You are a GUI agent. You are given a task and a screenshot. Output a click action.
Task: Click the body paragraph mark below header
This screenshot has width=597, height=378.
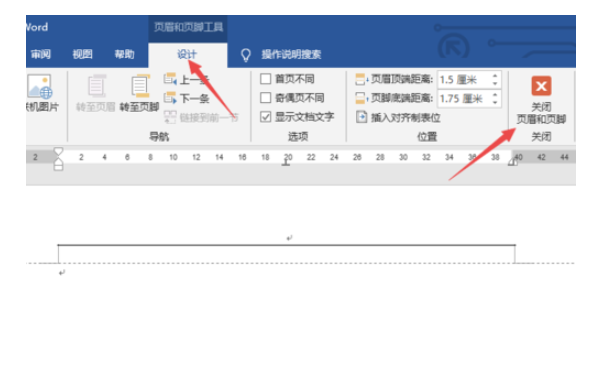pyautogui.click(x=62, y=272)
